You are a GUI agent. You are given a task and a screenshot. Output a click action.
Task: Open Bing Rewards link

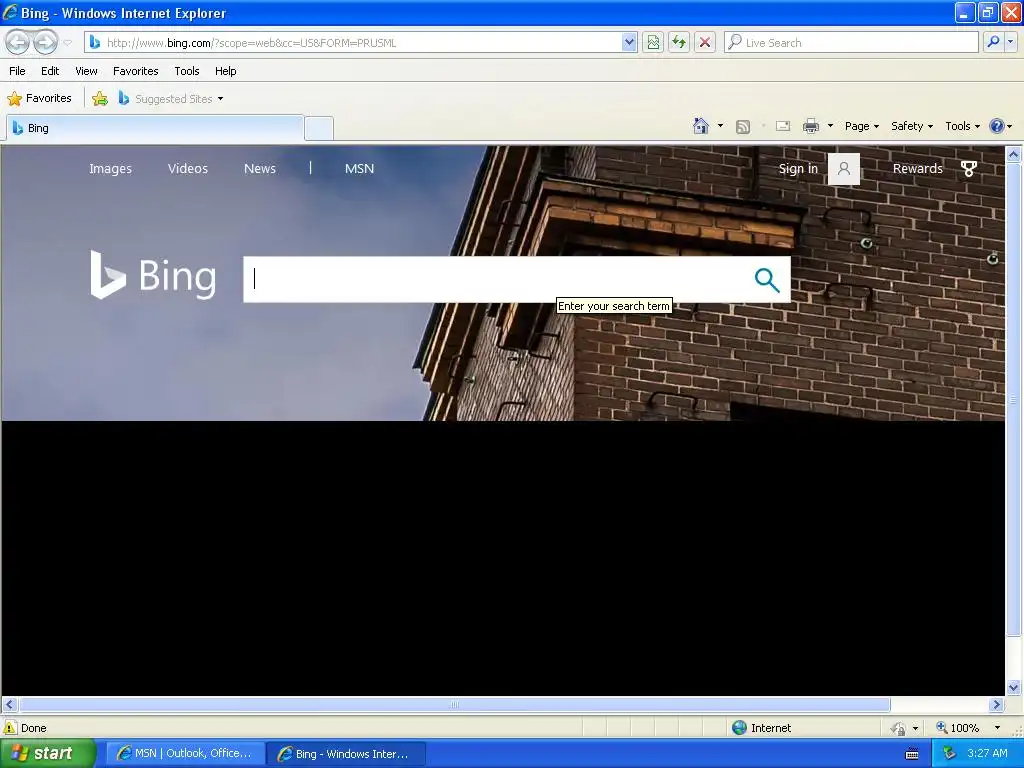coord(918,168)
